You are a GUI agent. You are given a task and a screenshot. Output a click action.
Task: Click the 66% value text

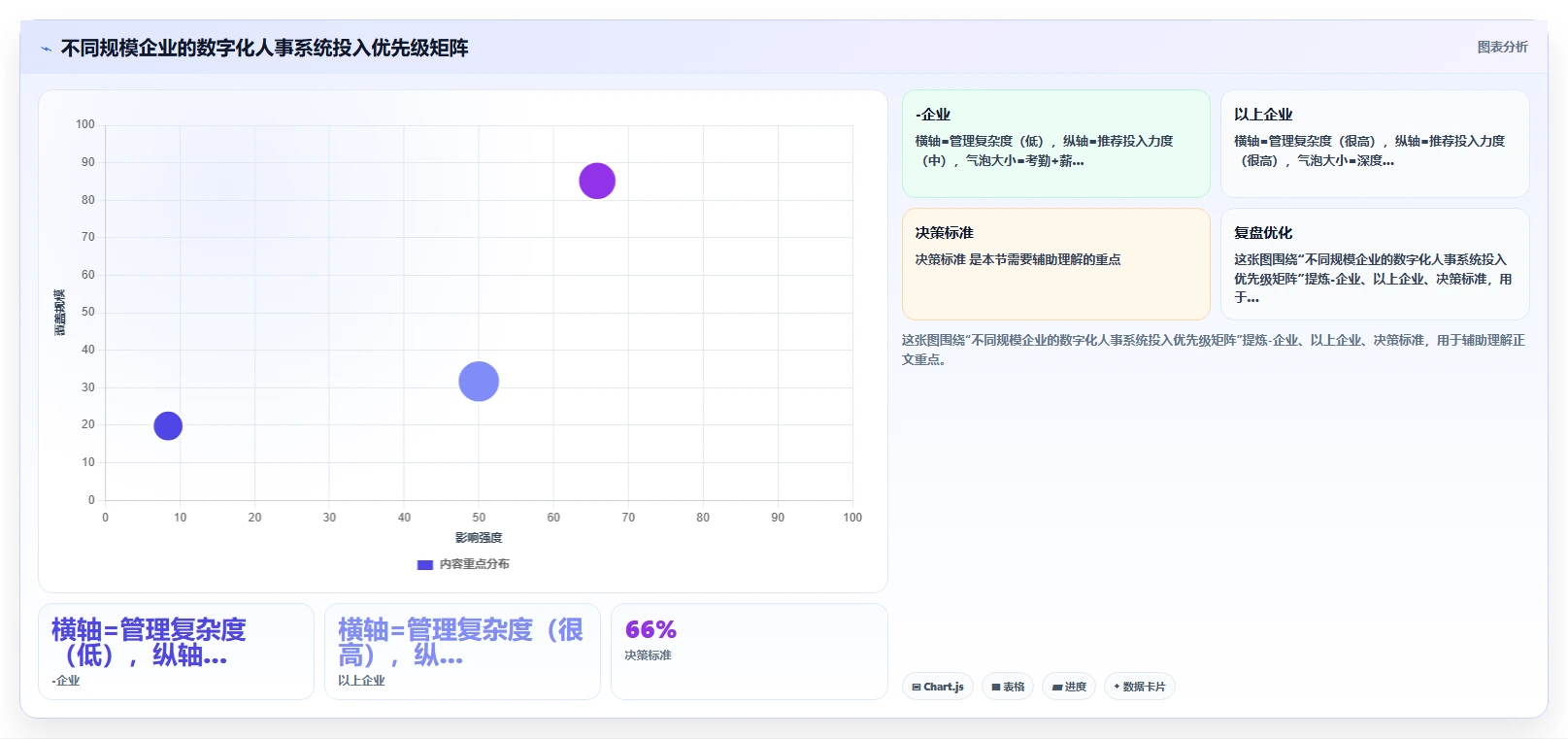(651, 629)
